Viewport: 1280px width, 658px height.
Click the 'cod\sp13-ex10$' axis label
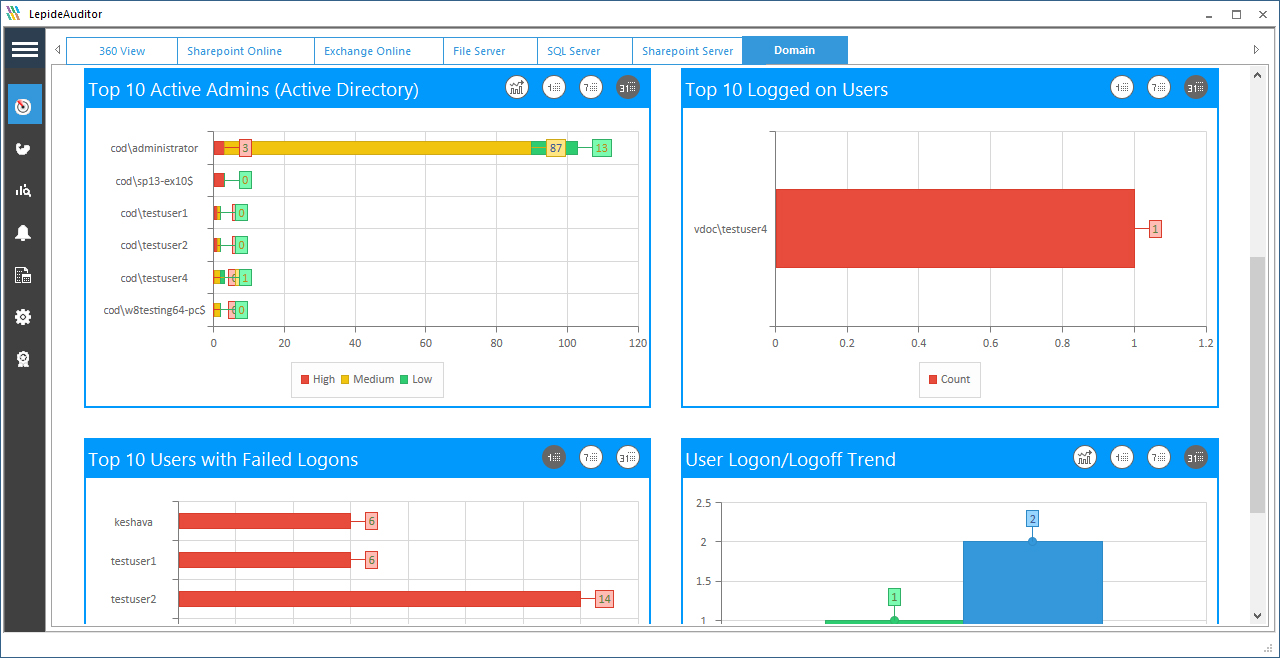[154, 181]
